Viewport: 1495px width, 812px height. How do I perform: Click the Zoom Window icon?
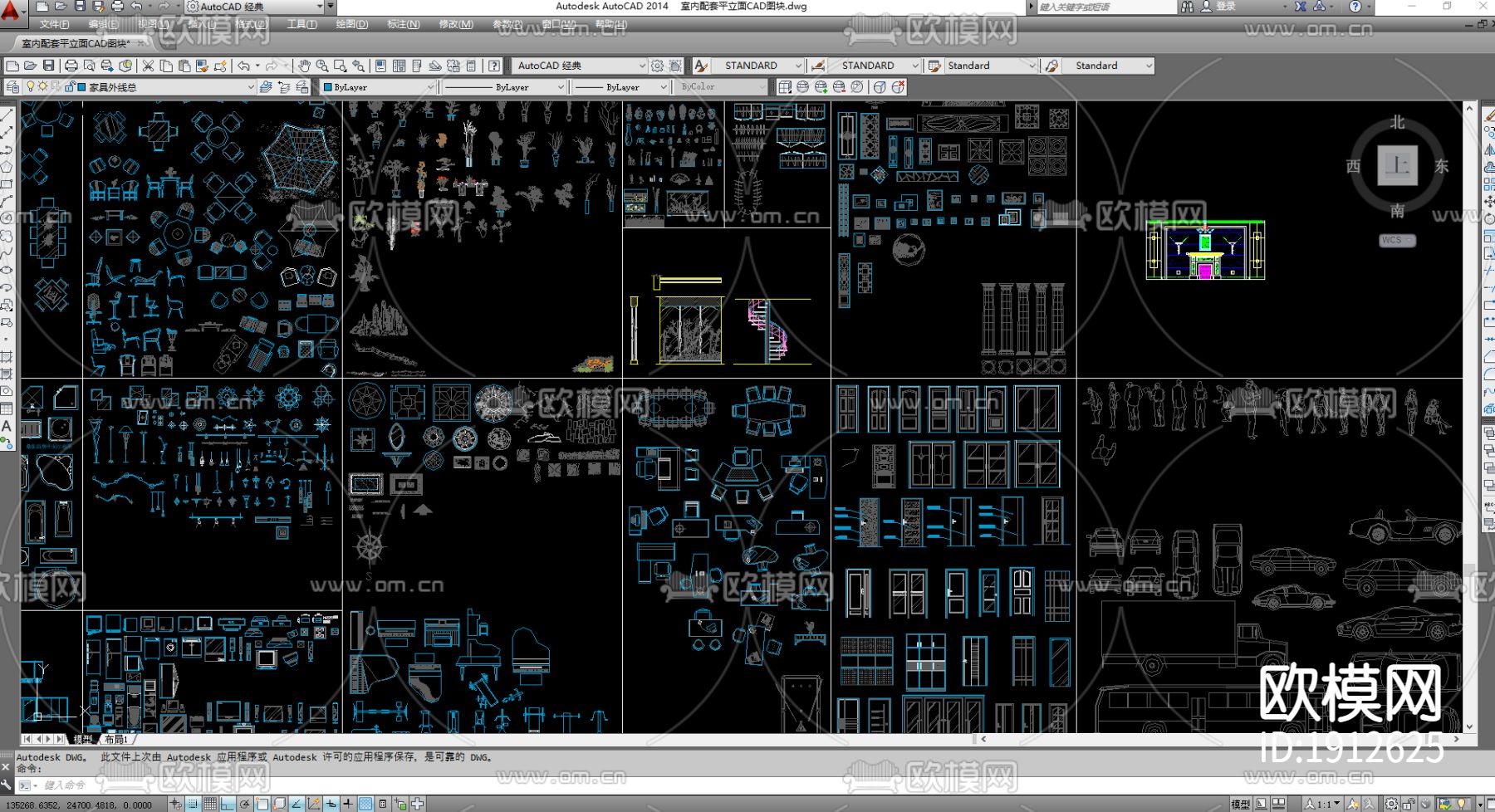339,66
